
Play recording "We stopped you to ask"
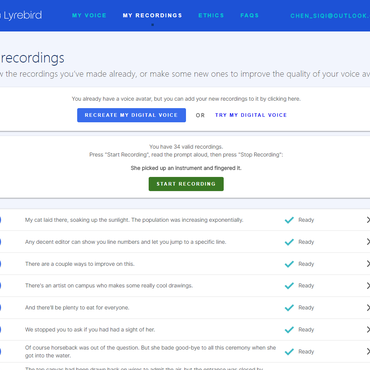[x=0, y=330]
